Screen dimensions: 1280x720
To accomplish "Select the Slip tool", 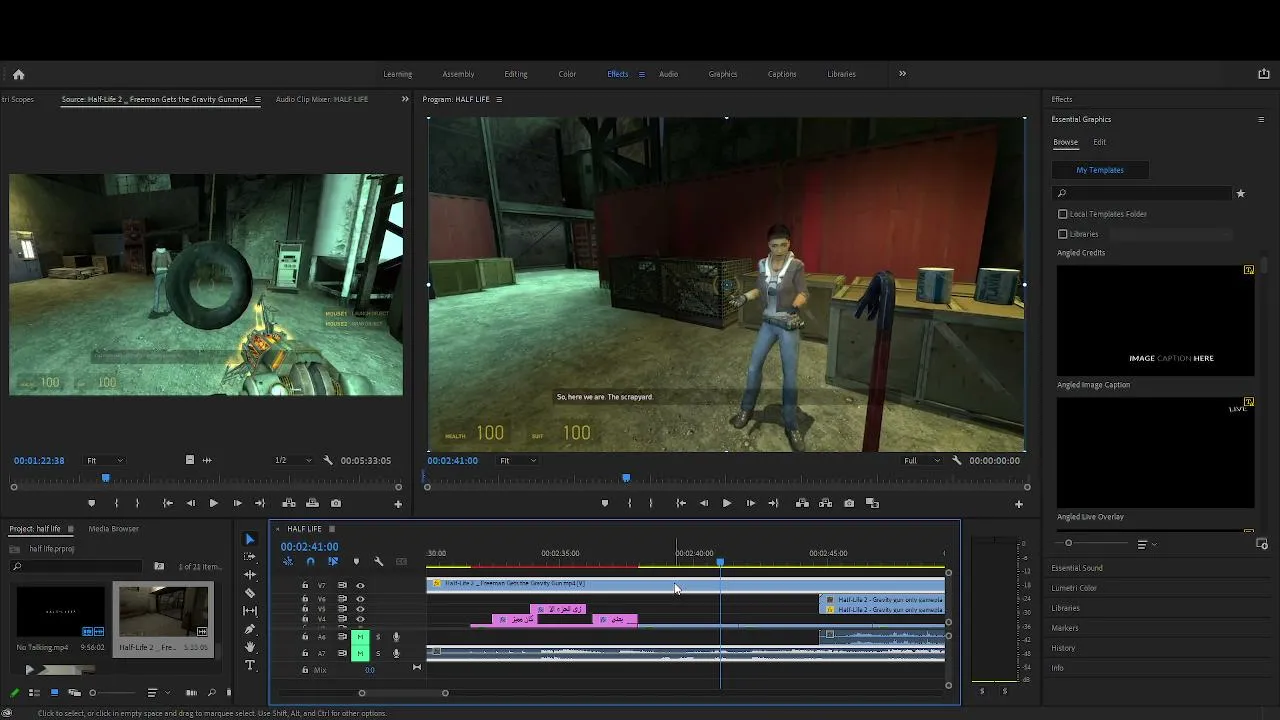I will (x=250, y=611).
